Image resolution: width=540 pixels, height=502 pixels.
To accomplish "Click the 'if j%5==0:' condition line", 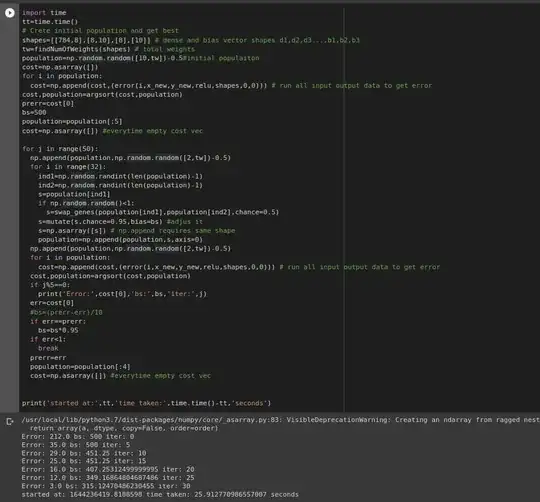I will pyautogui.click(x=50, y=285).
